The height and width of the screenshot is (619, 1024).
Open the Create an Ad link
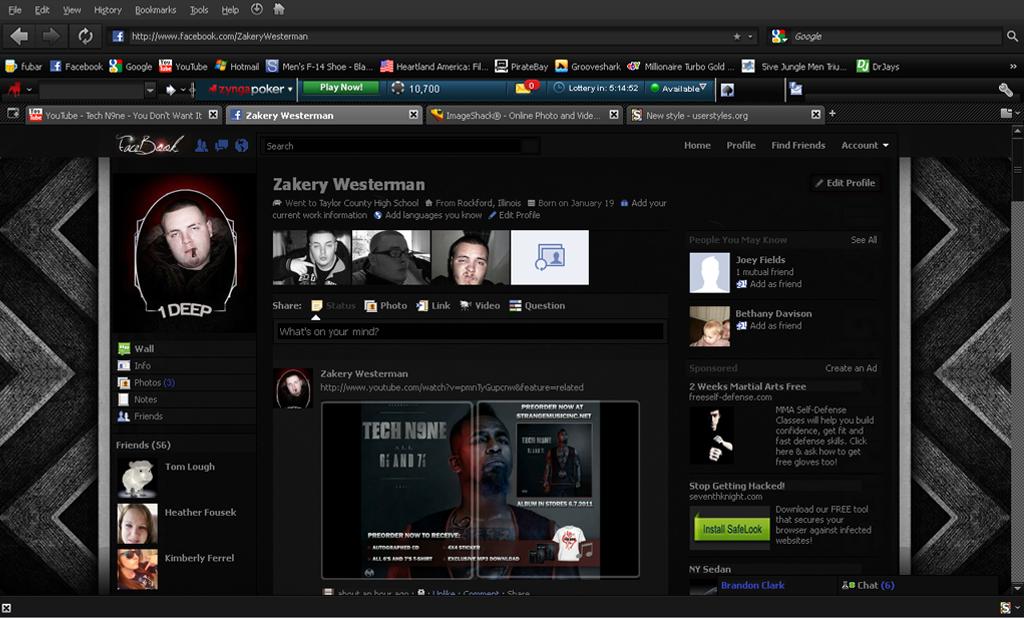850,368
